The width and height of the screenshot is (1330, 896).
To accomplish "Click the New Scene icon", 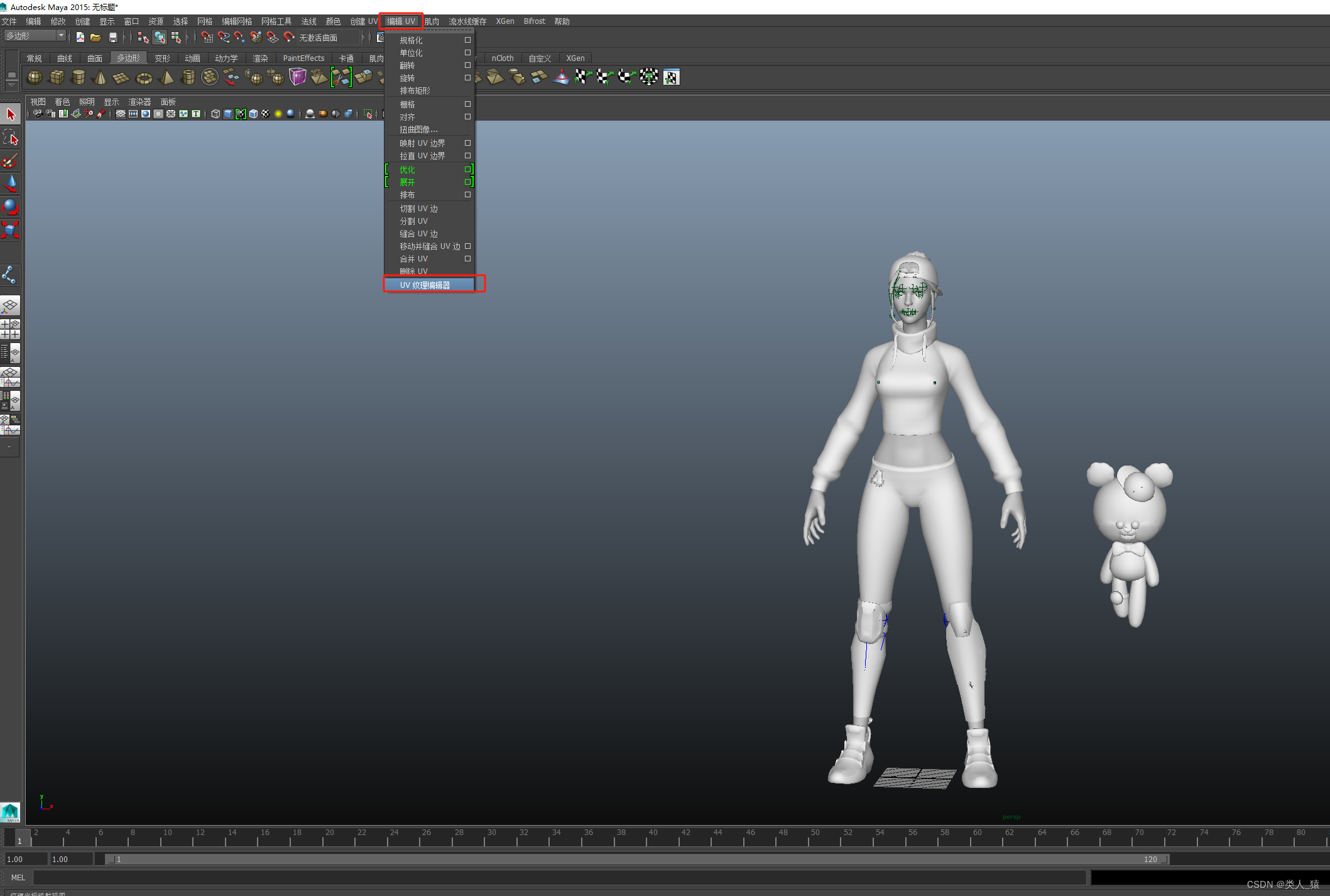I will coord(80,38).
